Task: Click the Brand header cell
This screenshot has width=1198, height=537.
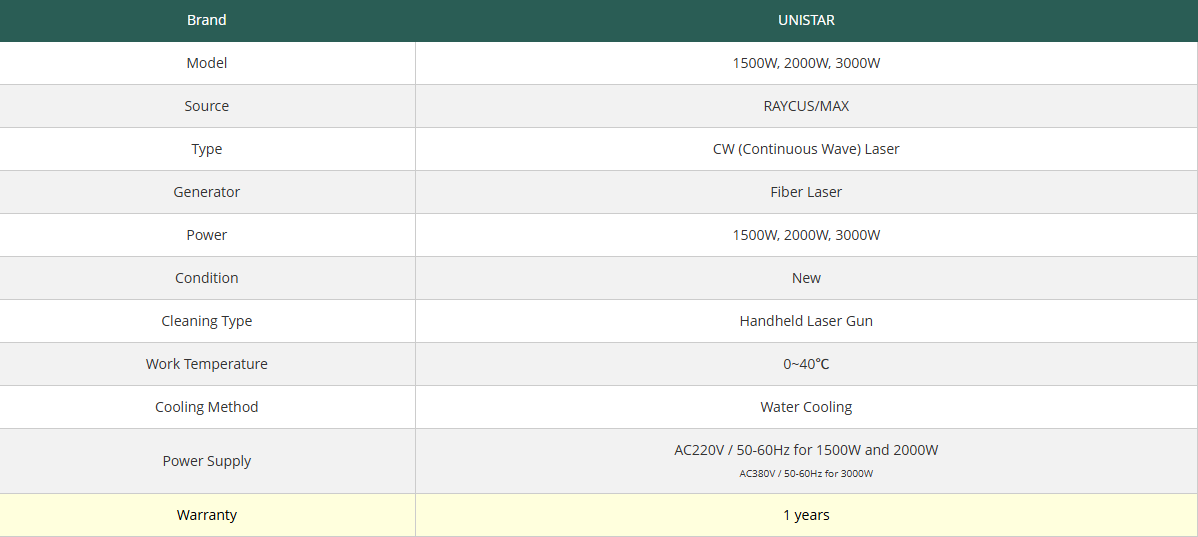Action: (x=207, y=20)
